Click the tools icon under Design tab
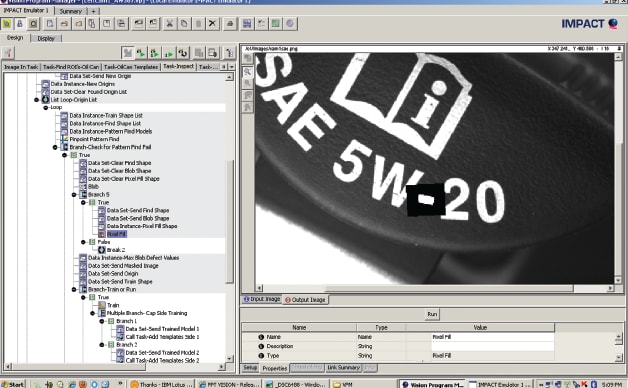Viewport: 628px width, 388px height. pyautogui.click(x=8, y=52)
